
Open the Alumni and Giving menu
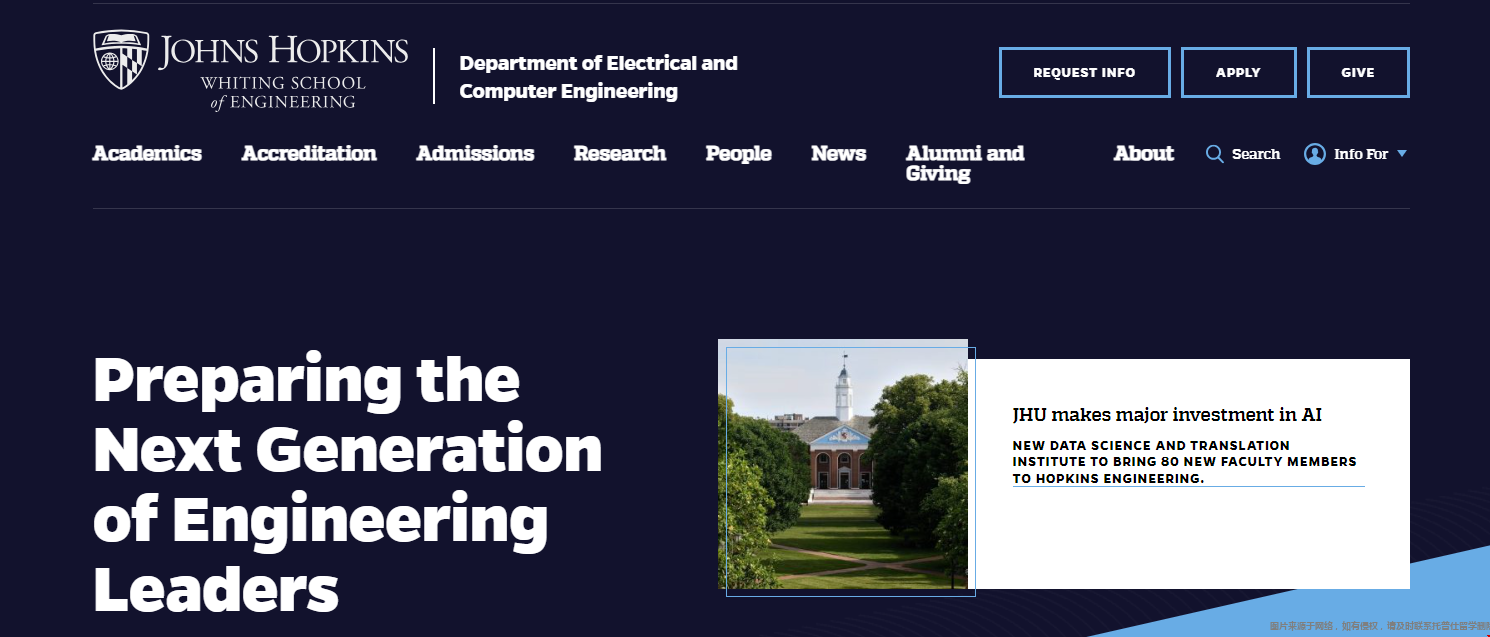point(965,163)
